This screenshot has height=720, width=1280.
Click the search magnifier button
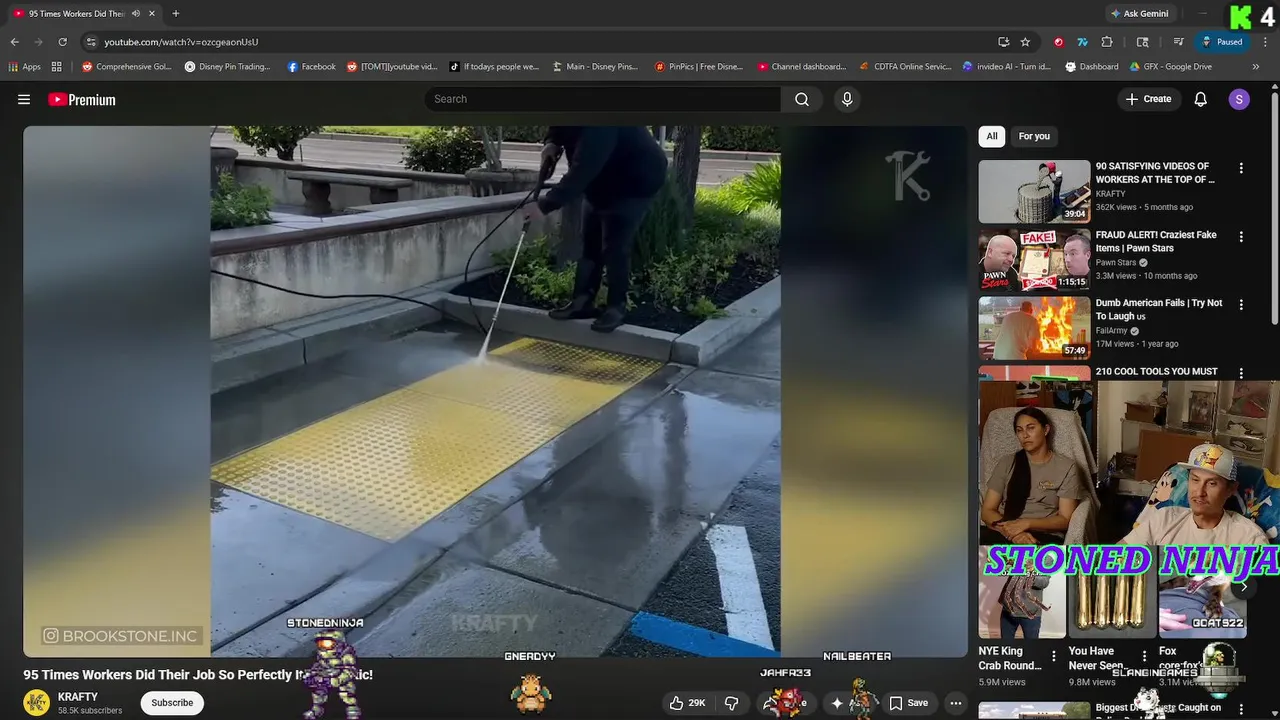[x=802, y=99]
